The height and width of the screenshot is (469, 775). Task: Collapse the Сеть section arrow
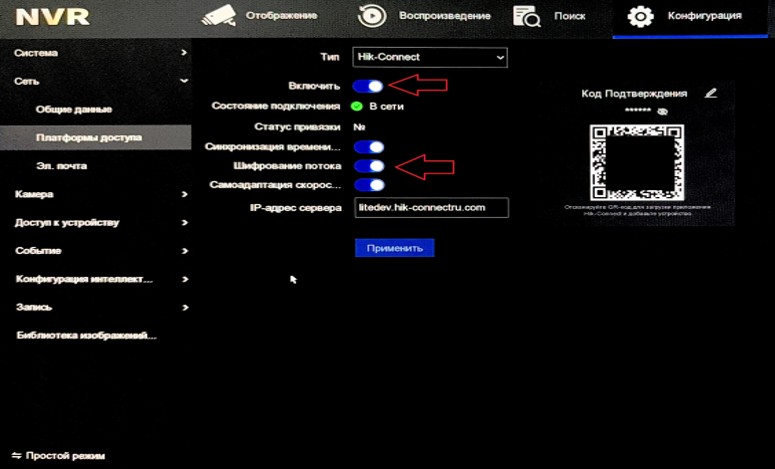(184, 81)
